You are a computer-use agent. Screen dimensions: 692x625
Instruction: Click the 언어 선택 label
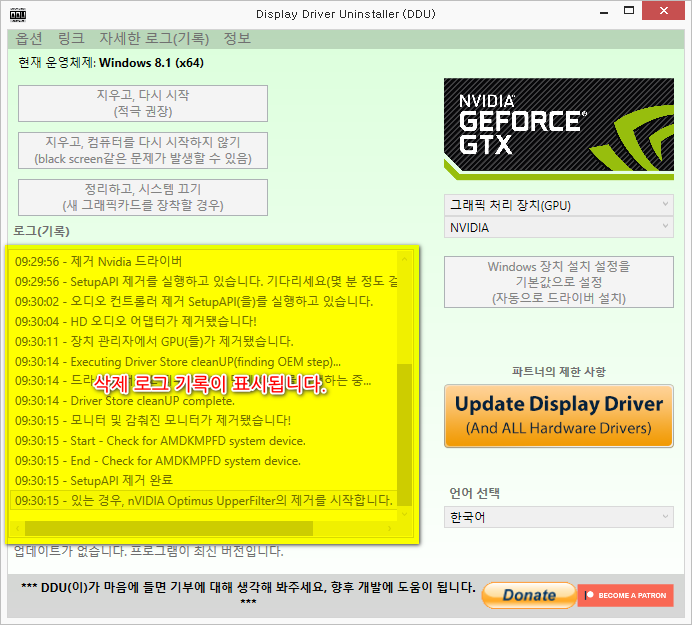click(x=474, y=493)
